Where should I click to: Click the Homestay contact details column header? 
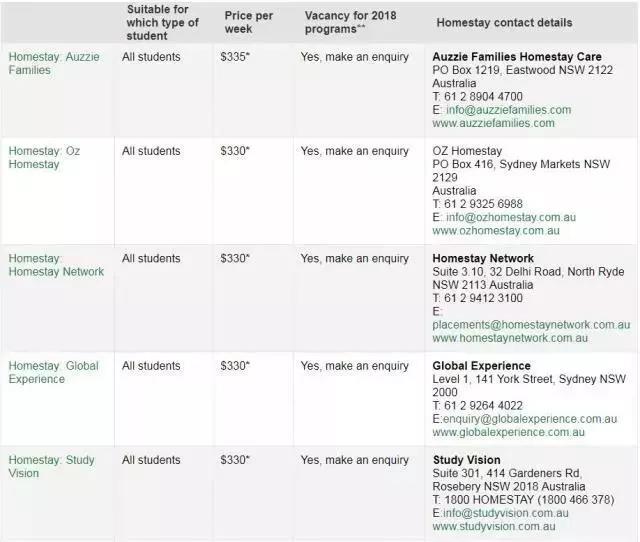[504, 22]
